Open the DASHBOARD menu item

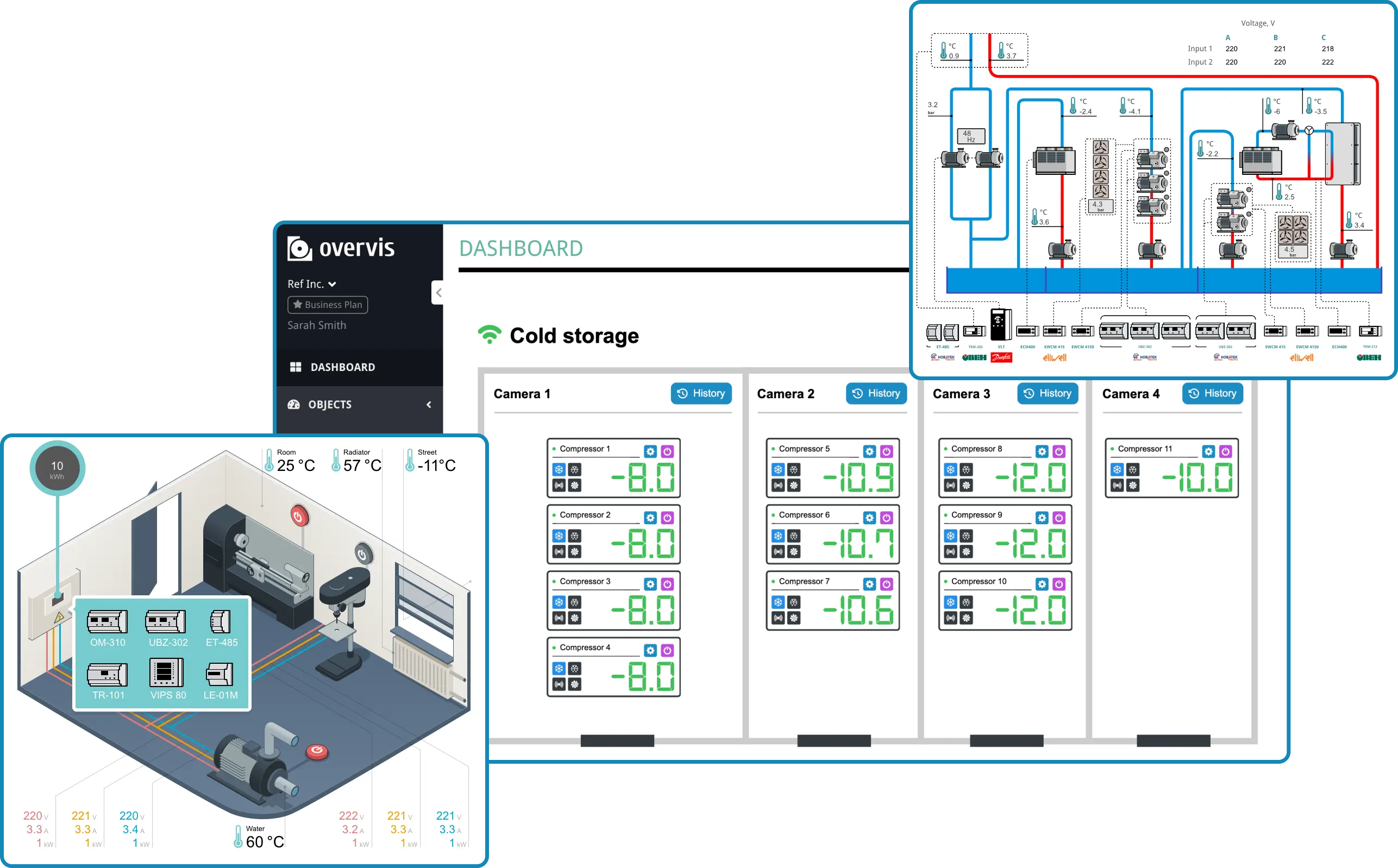click(x=342, y=367)
